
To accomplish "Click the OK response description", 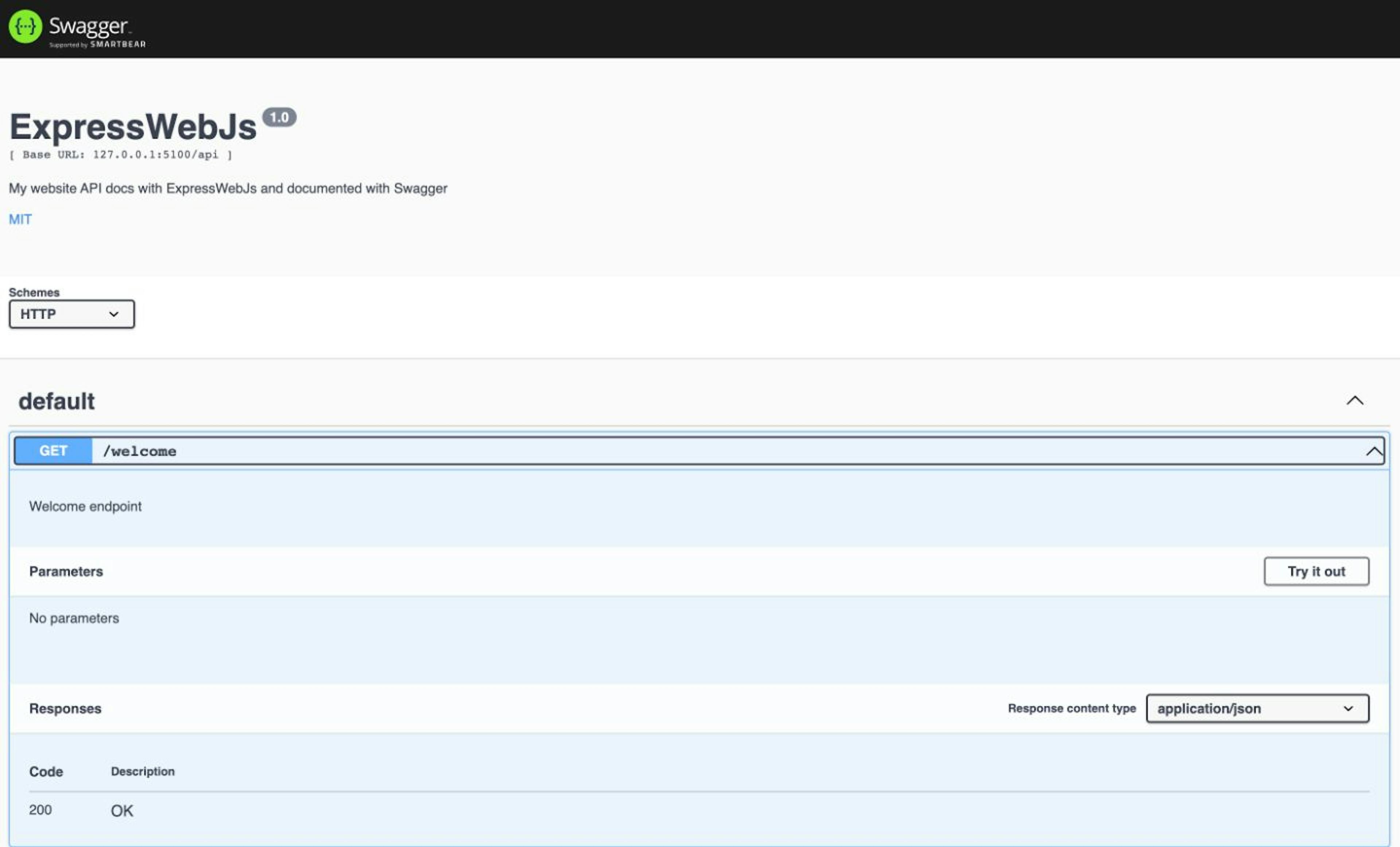I will (x=122, y=811).
